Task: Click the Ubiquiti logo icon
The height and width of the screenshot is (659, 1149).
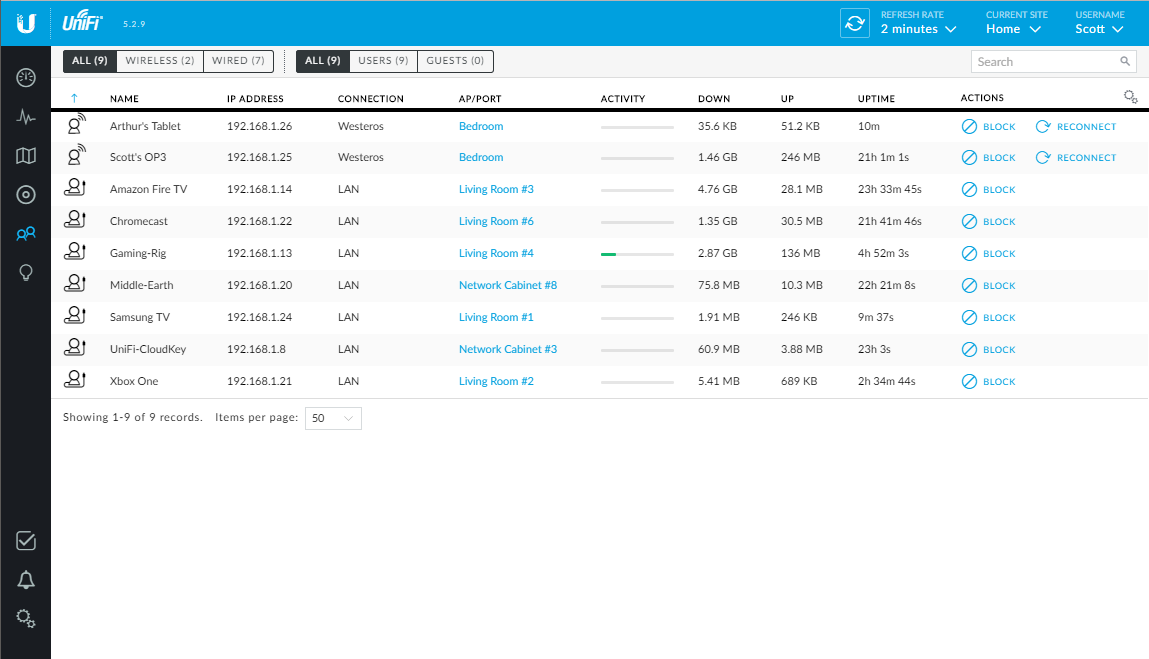Action: click(x=26, y=23)
